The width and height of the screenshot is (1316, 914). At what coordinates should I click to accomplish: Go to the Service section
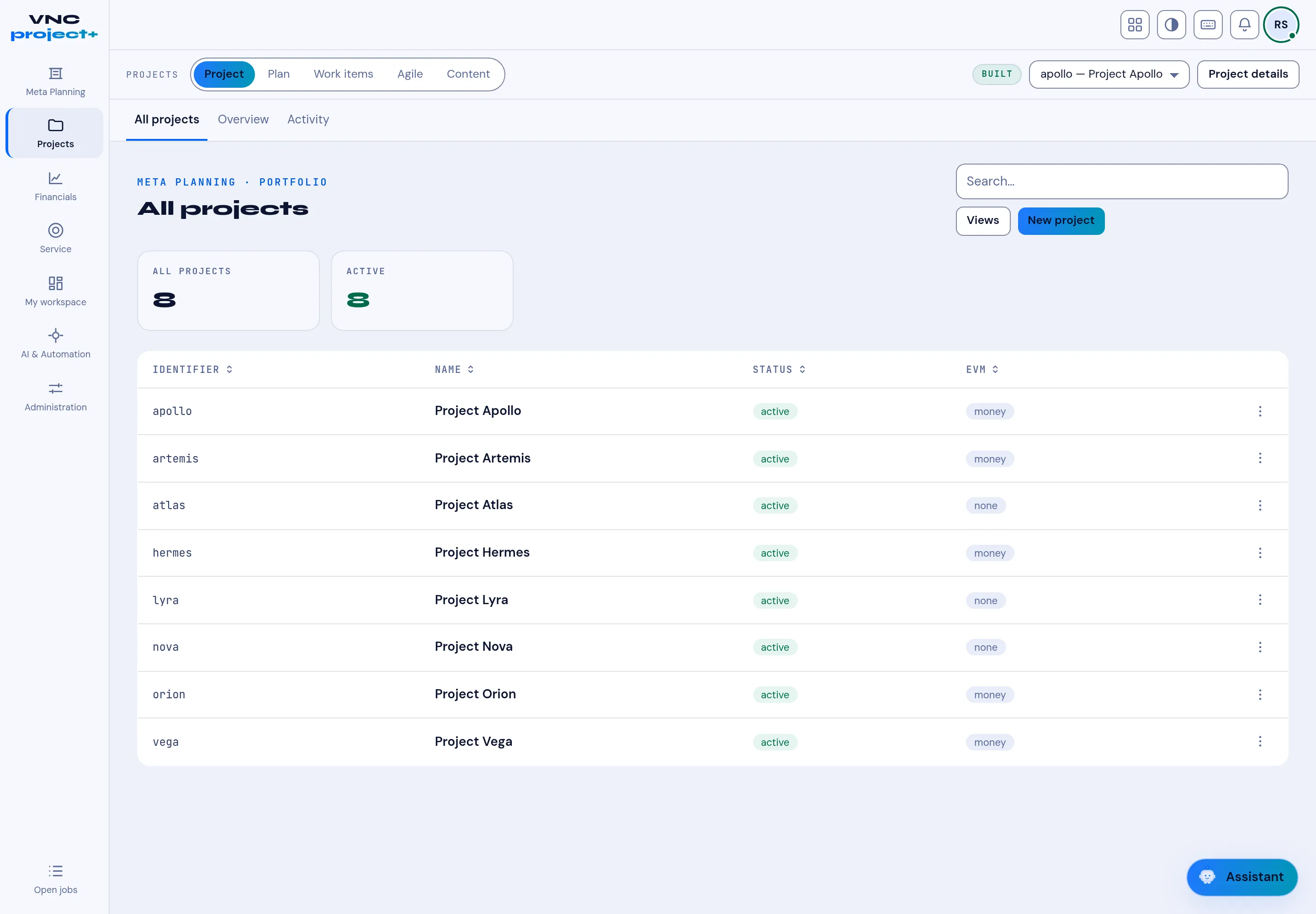pyautogui.click(x=55, y=238)
